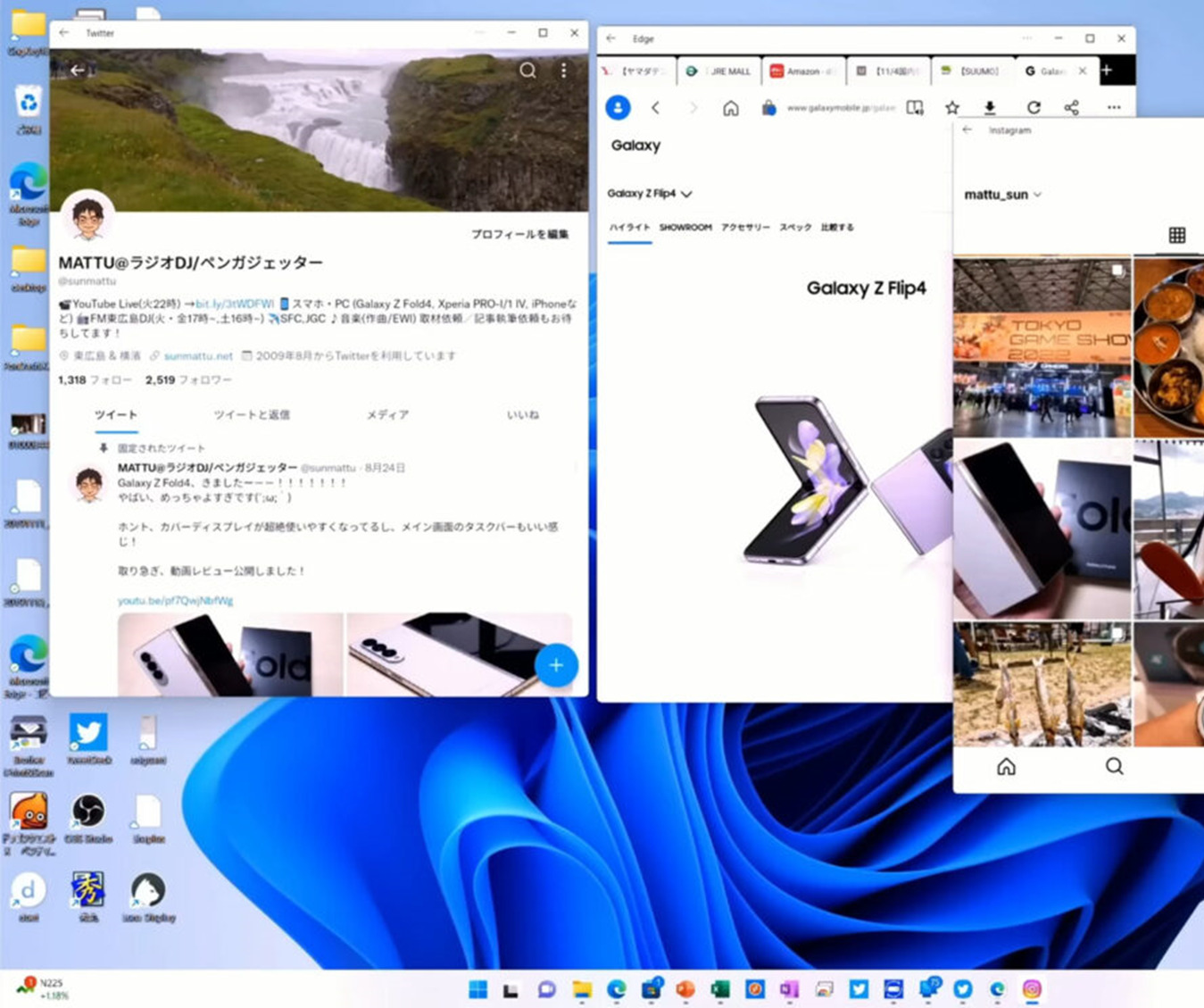The width and height of the screenshot is (1204, 1008).
Task: Click the Edge profile avatar icon
Action: tap(618, 108)
